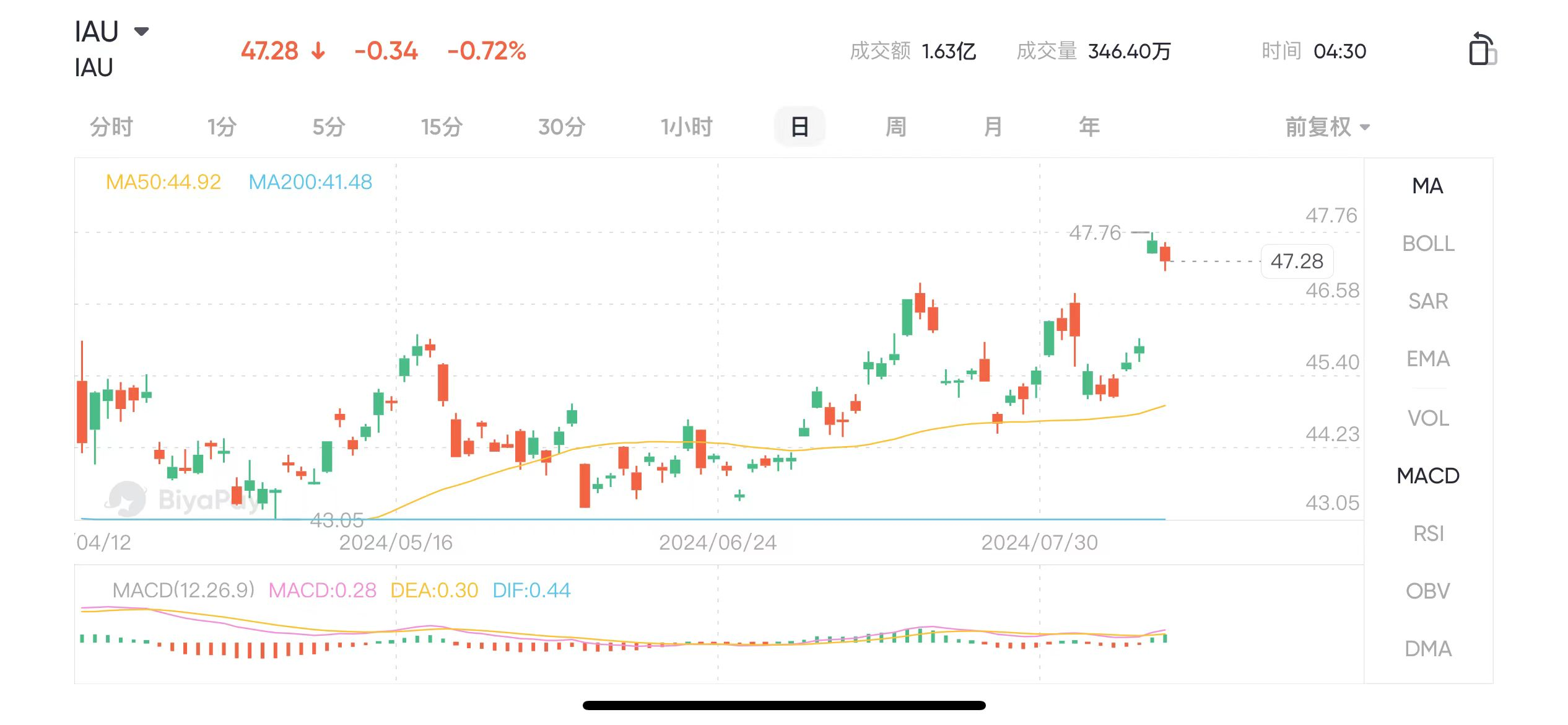Tap the MACD(12.26.9) parameters label
This screenshot has width=1568, height=725.
point(184,590)
